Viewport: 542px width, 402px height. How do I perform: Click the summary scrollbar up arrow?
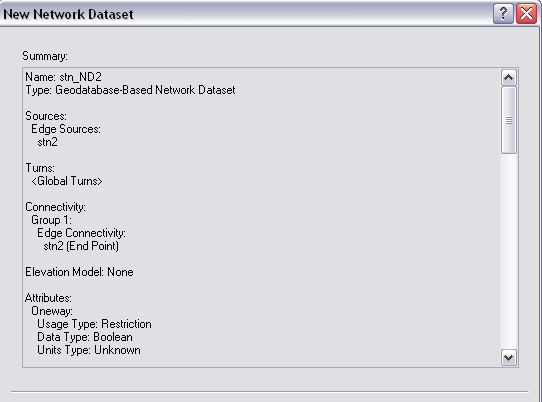click(508, 77)
